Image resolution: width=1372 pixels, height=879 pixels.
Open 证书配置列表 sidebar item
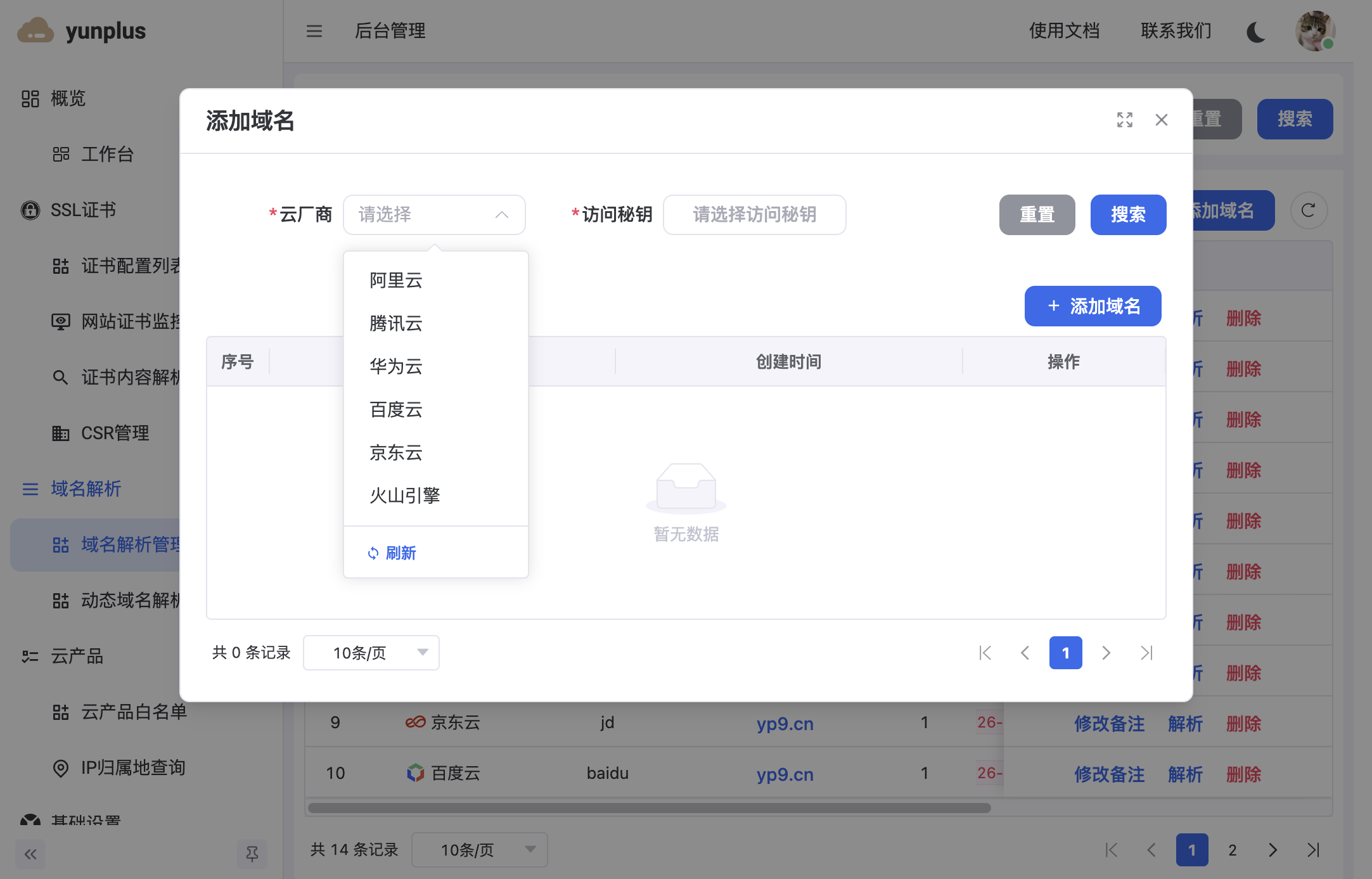[x=131, y=266]
